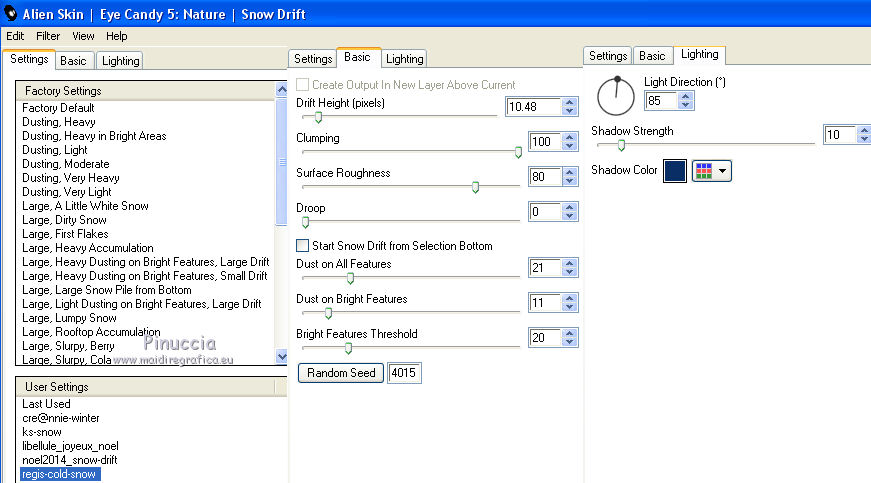Select Last Used user setting
The width and height of the screenshot is (871, 483).
click(x=46, y=404)
